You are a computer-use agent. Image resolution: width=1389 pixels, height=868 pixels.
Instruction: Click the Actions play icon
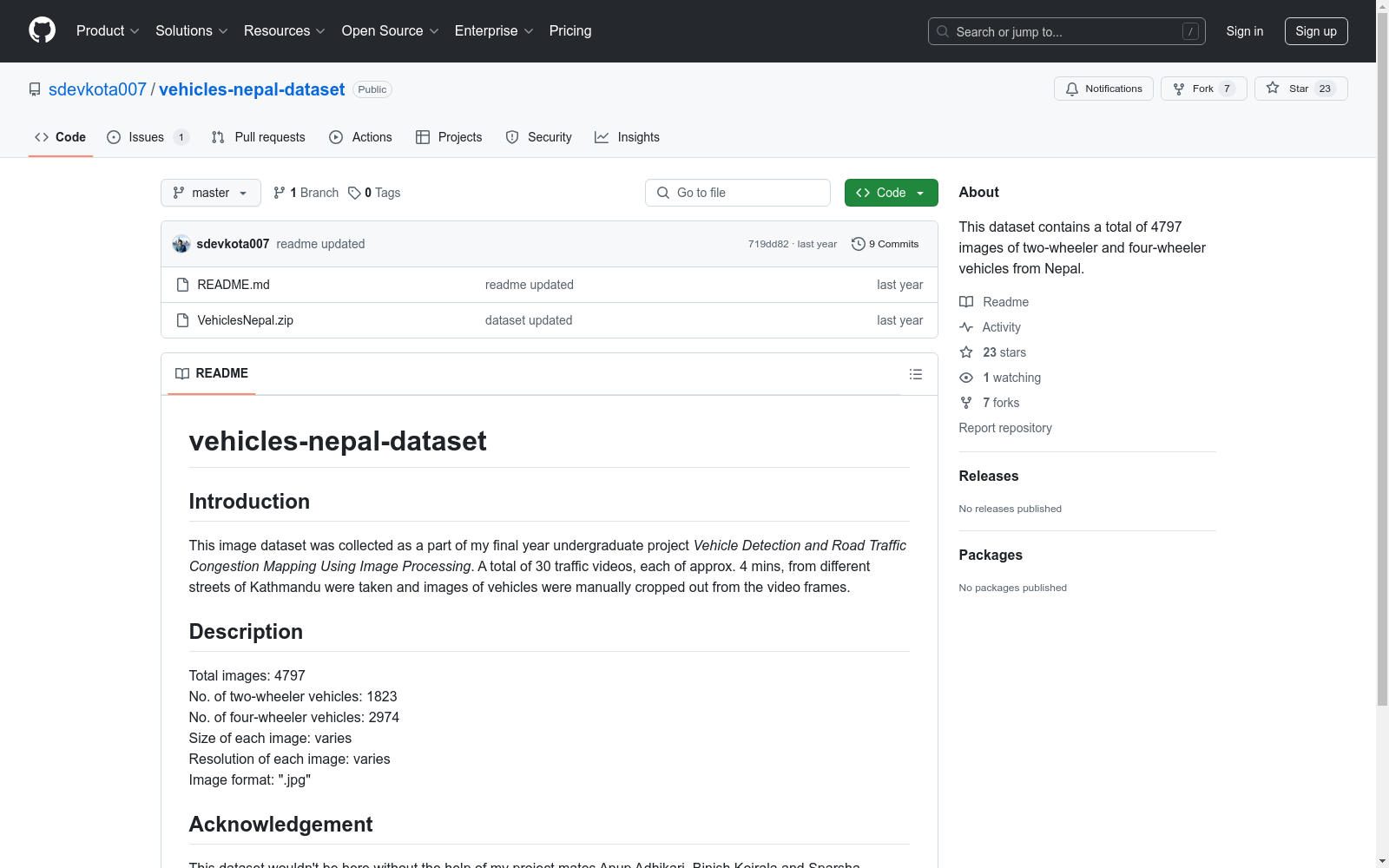tap(336, 137)
